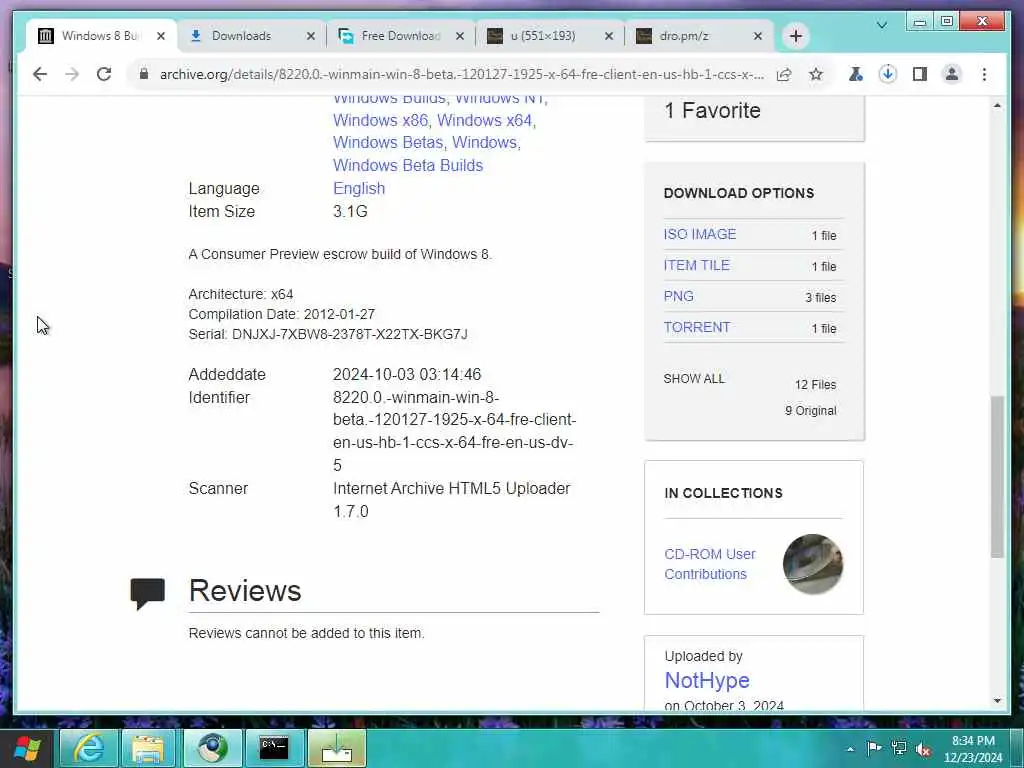Click the forward navigation arrow
This screenshot has height=768, width=1024.
[x=72, y=74]
